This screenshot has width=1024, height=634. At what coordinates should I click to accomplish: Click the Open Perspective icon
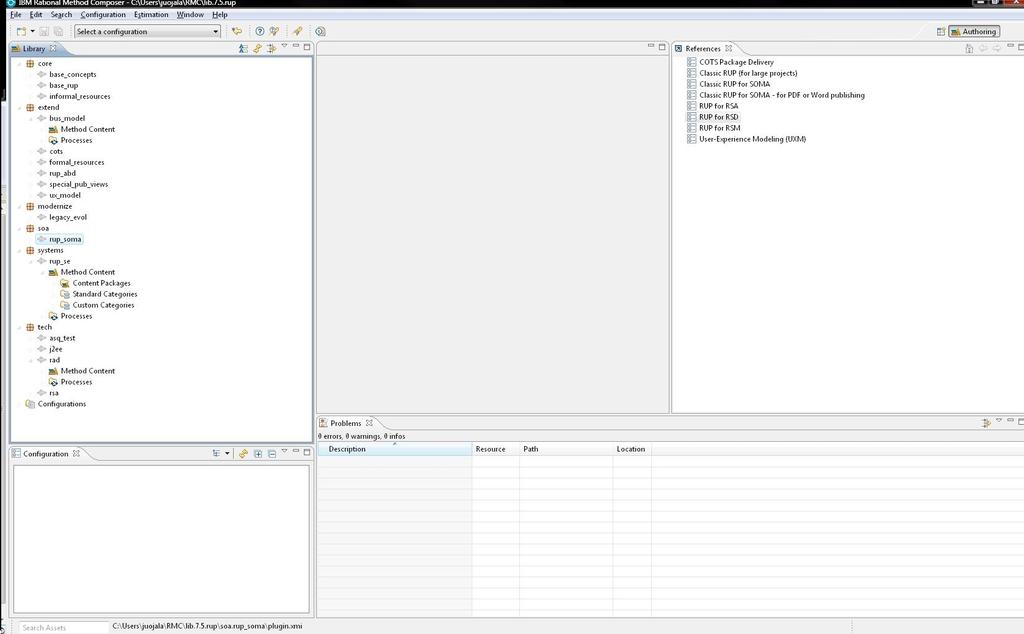941,31
